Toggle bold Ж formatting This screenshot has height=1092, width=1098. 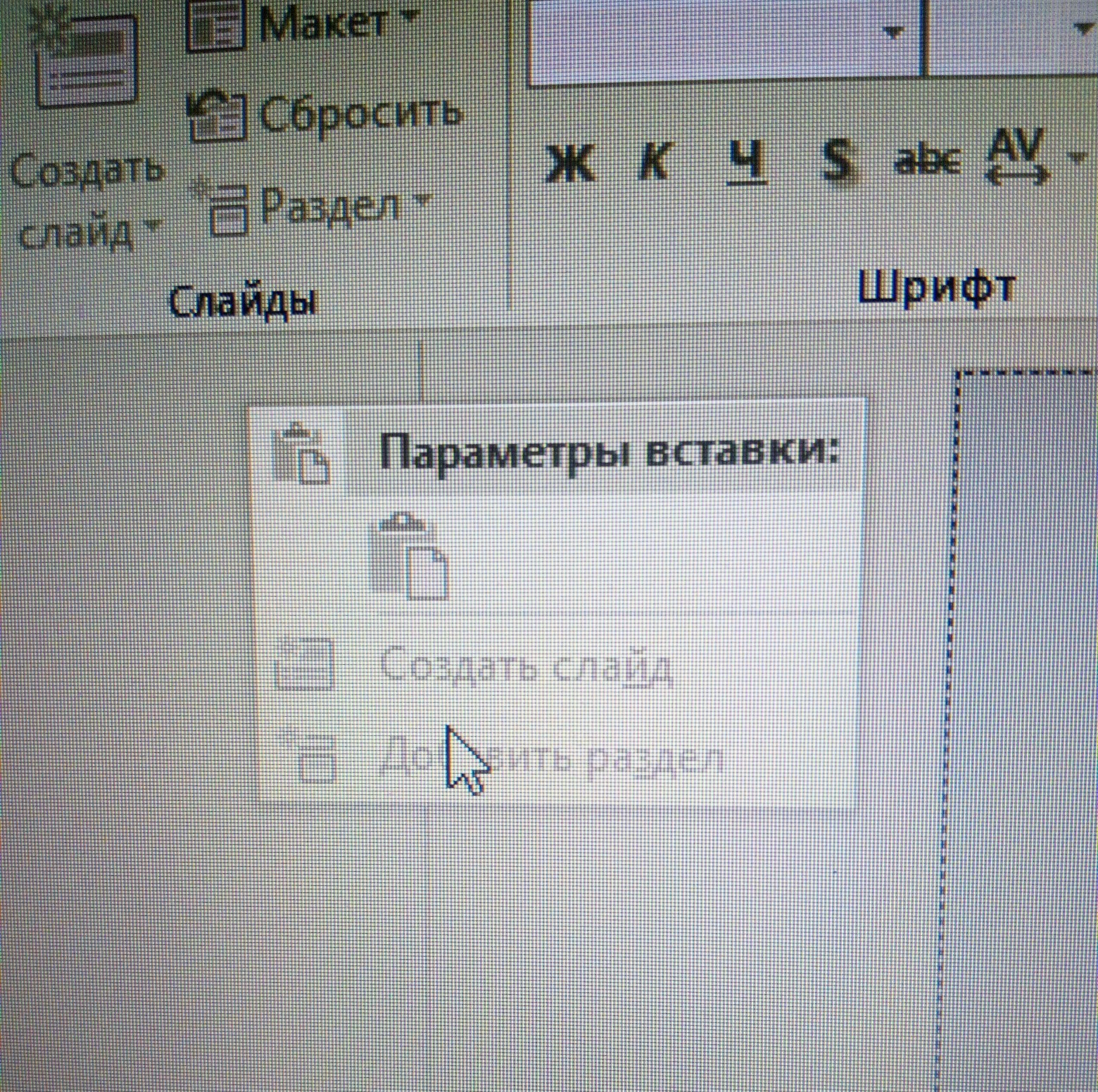569,163
